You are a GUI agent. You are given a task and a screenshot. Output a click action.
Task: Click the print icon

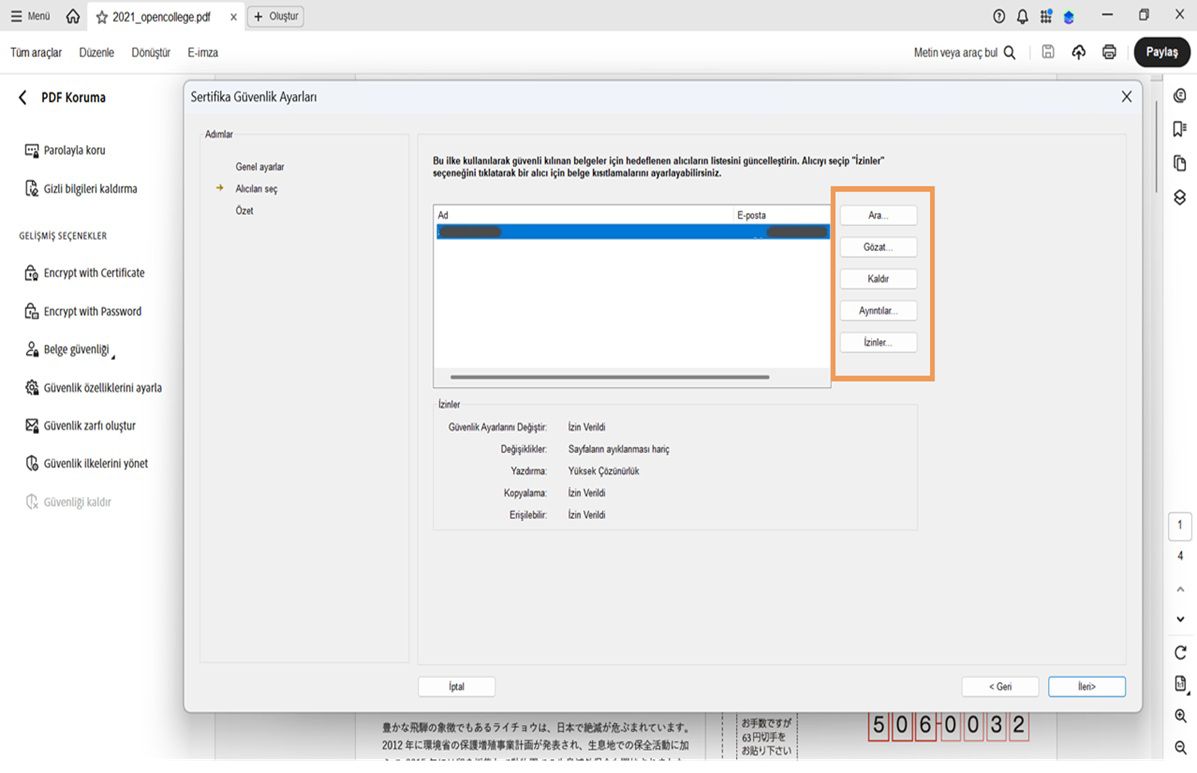click(1109, 52)
